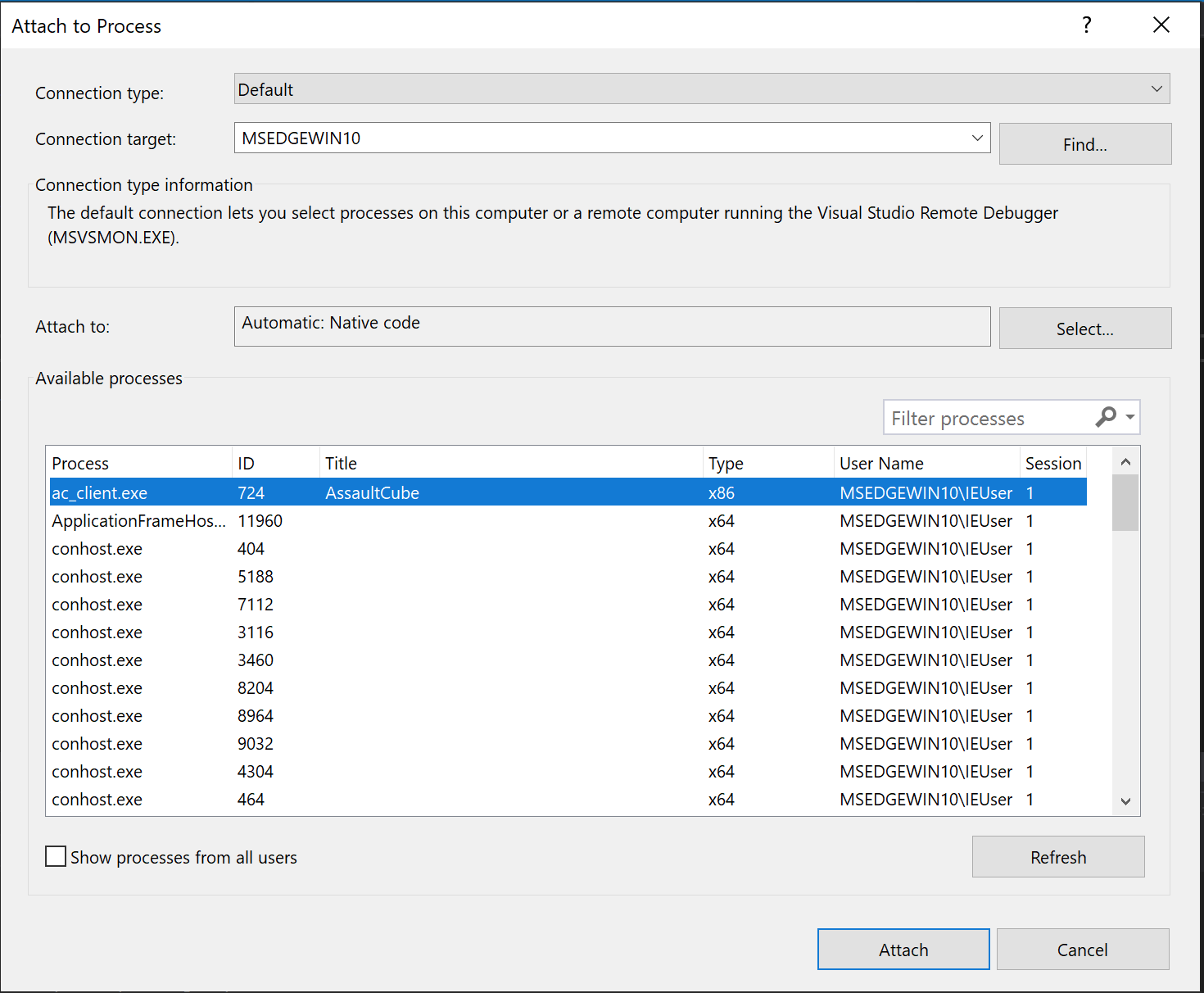Image resolution: width=1204 pixels, height=993 pixels.
Task: Click the Select... button
Action: [1085, 329]
